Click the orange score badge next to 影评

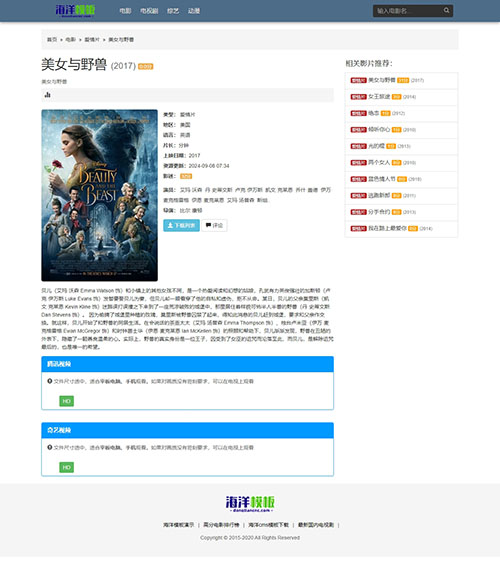pyautogui.click(x=186, y=176)
